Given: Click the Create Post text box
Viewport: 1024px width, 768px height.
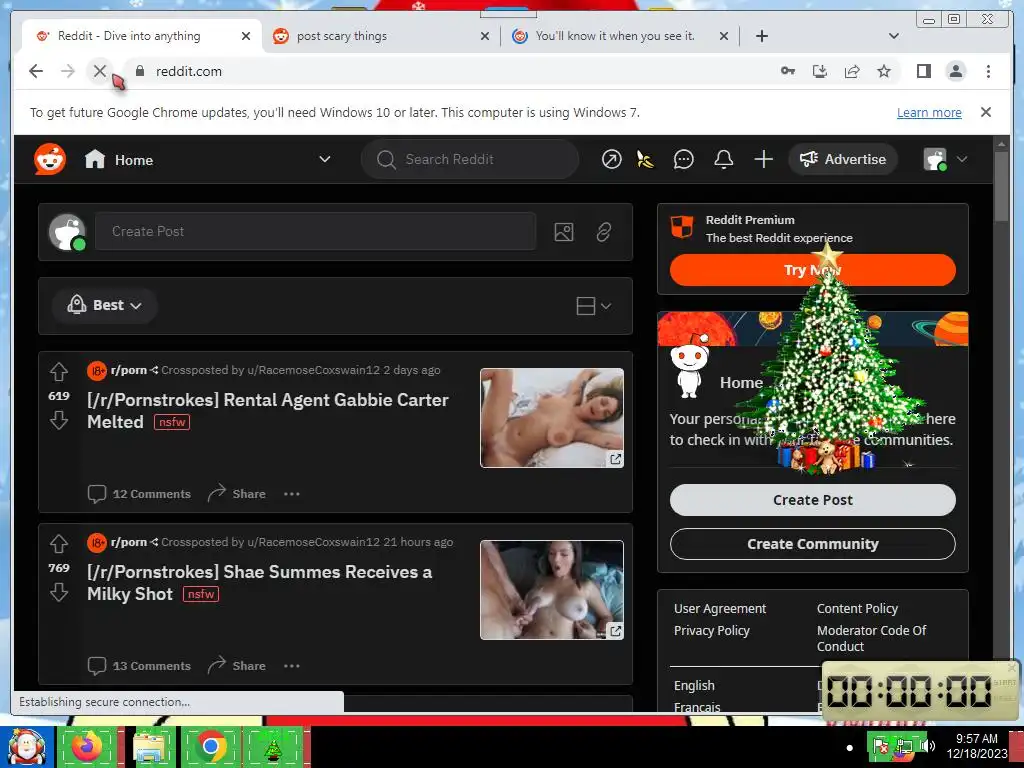Looking at the screenshot, I should (315, 231).
